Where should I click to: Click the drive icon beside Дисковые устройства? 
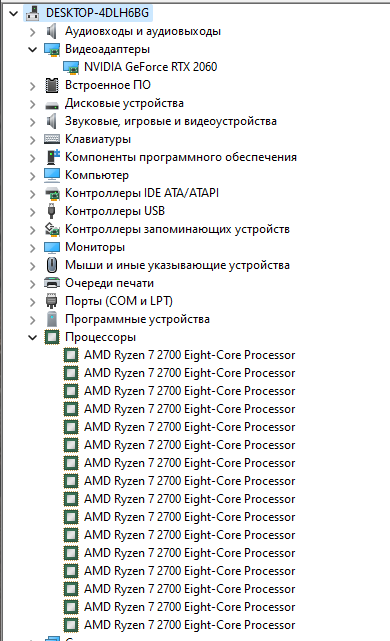[x=52, y=105]
